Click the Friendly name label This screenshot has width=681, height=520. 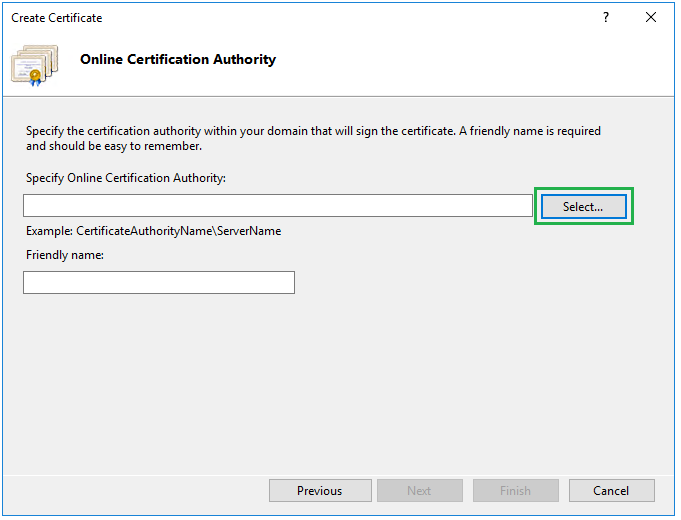tap(65, 255)
